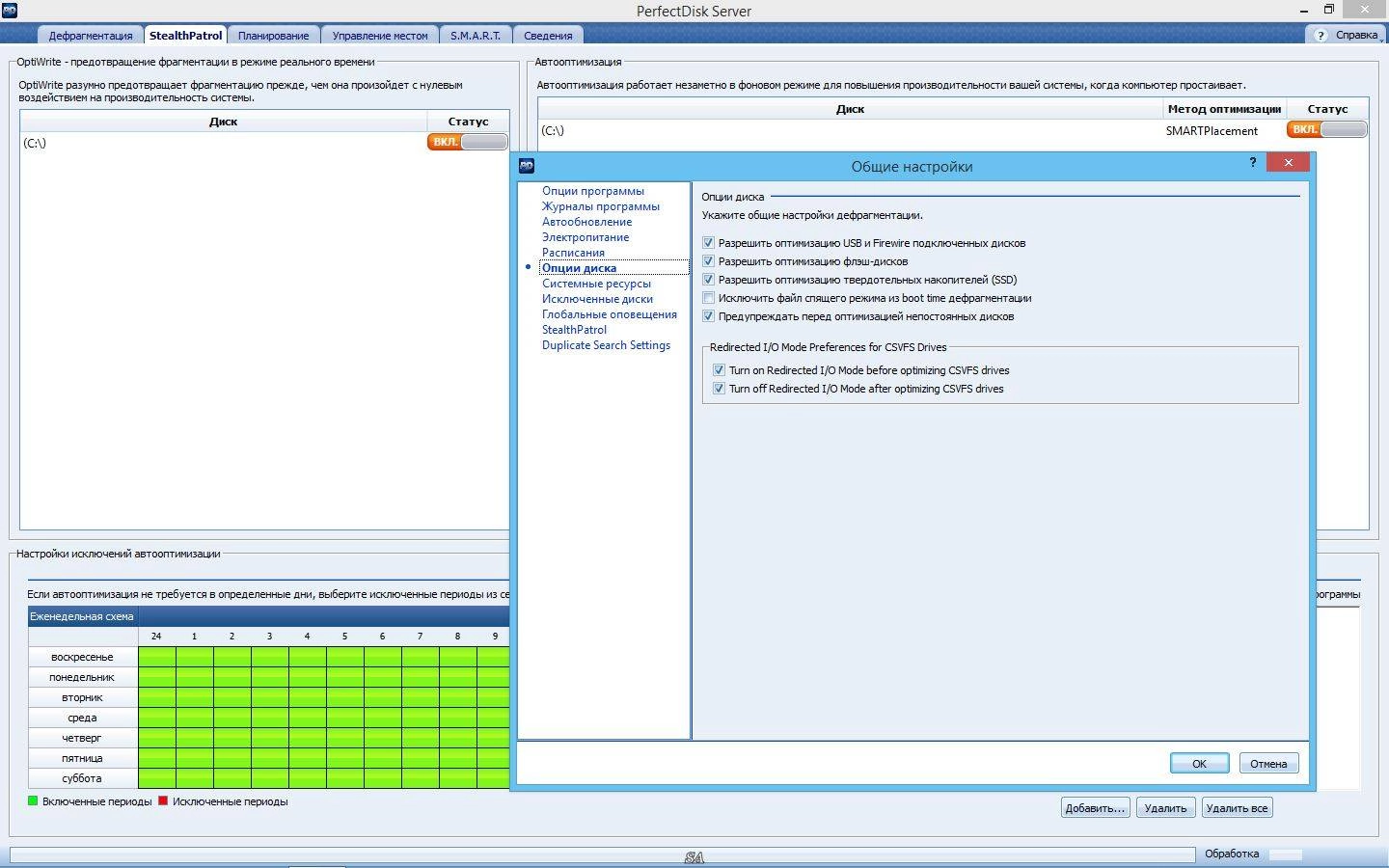Click вторник row header in weekly scheme

[x=82, y=697]
